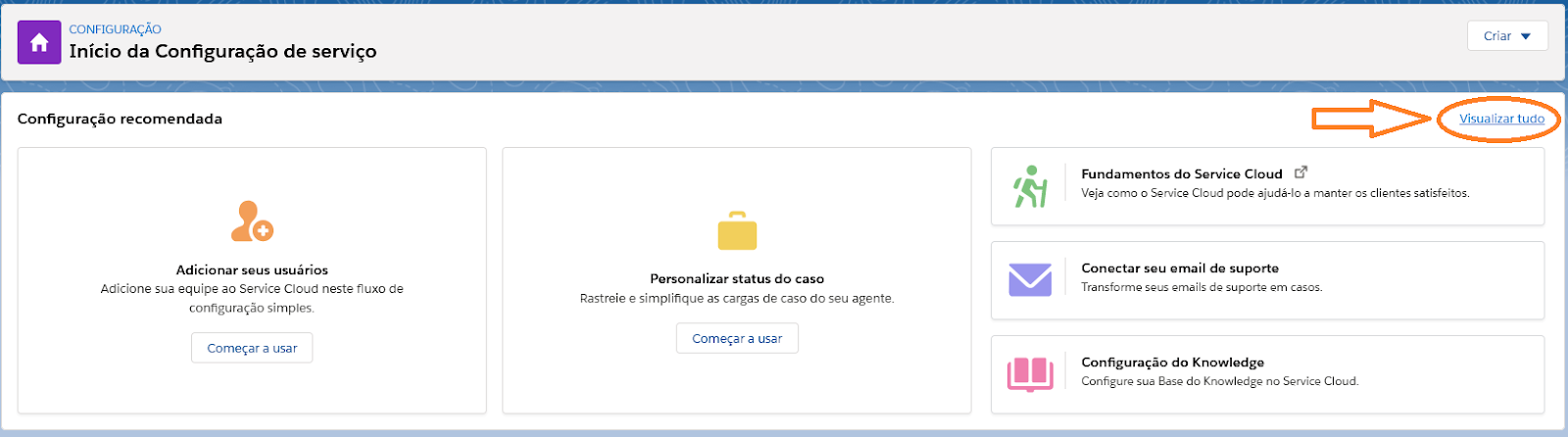This screenshot has height=437, width=1568.
Task: Open the Fundamentos do Service Cloud title
Action: click(x=1182, y=173)
